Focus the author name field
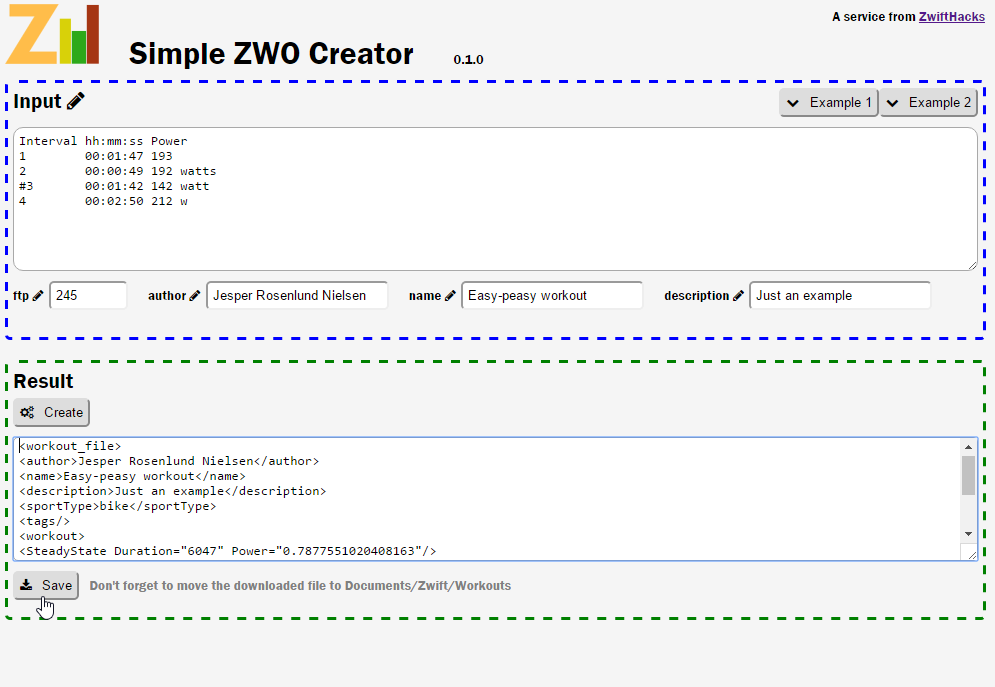 point(297,296)
